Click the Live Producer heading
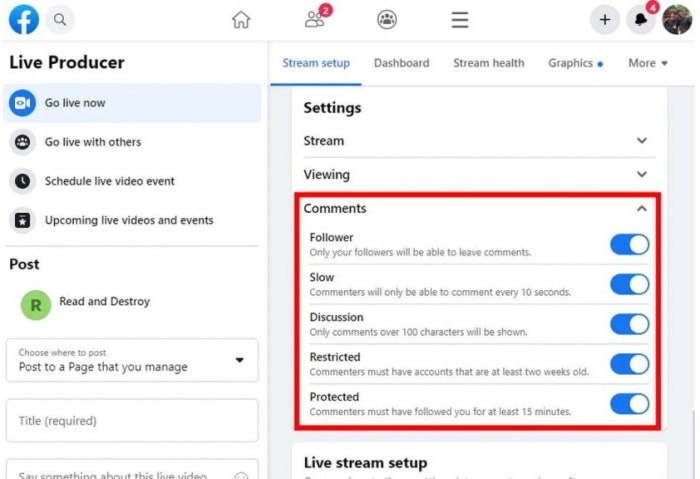 pos(67,62)
